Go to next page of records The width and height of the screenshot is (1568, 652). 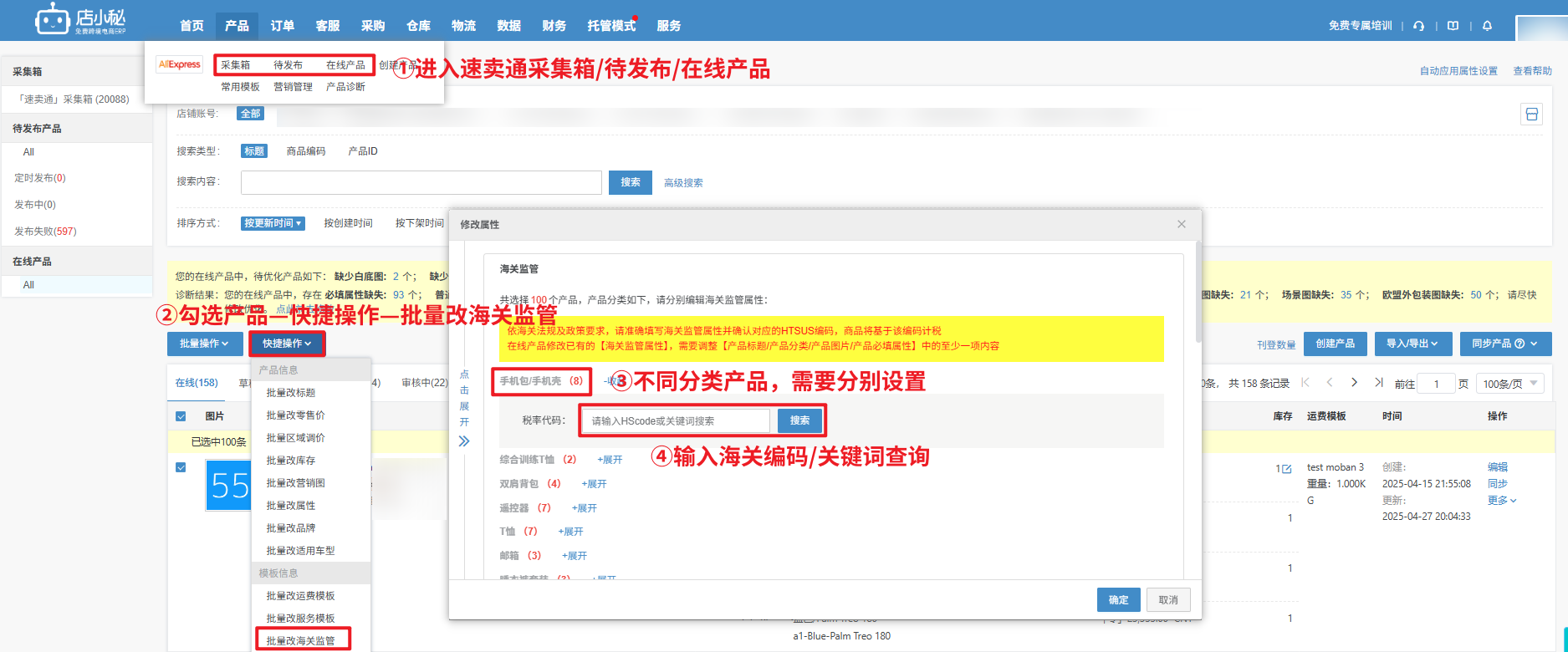1354,383
